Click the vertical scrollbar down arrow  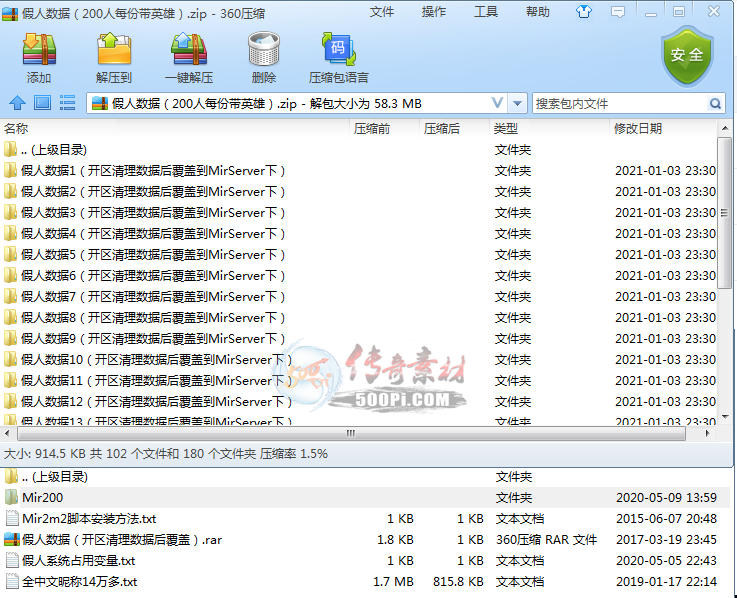click(725, 417)
